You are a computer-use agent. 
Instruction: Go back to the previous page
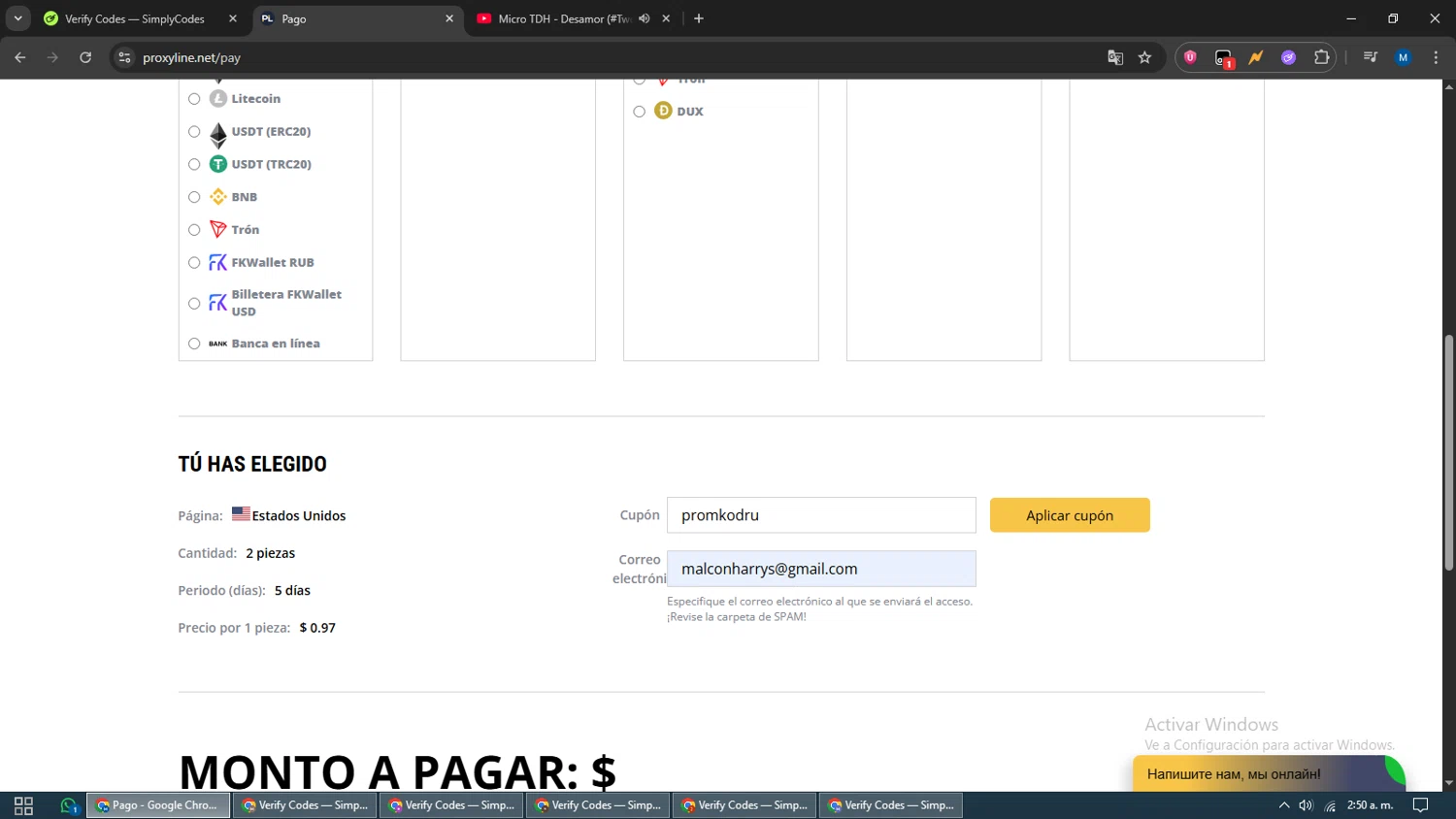(20, 57)
